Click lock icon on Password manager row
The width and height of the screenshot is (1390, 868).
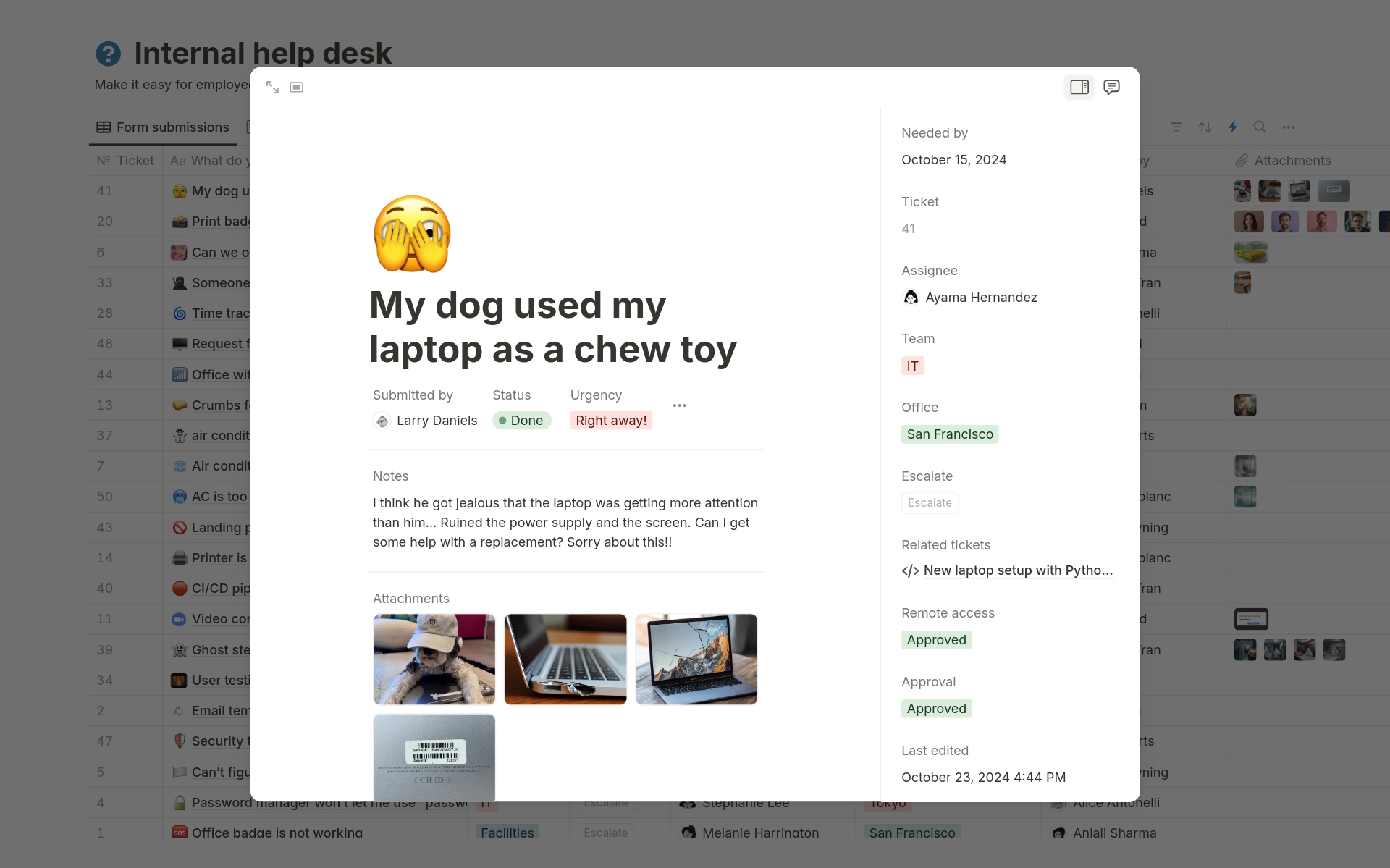pyautogui.click(x=180, y=803)
